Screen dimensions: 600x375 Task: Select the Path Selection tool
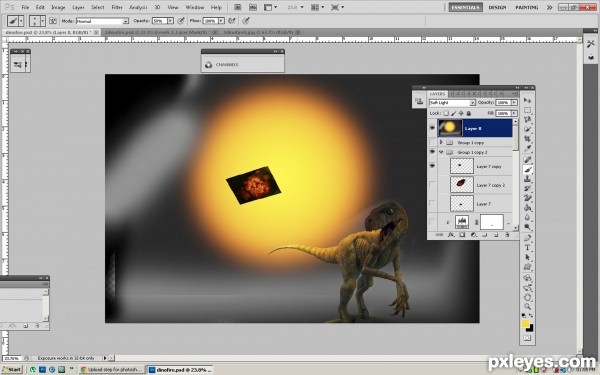coord(527,257)
